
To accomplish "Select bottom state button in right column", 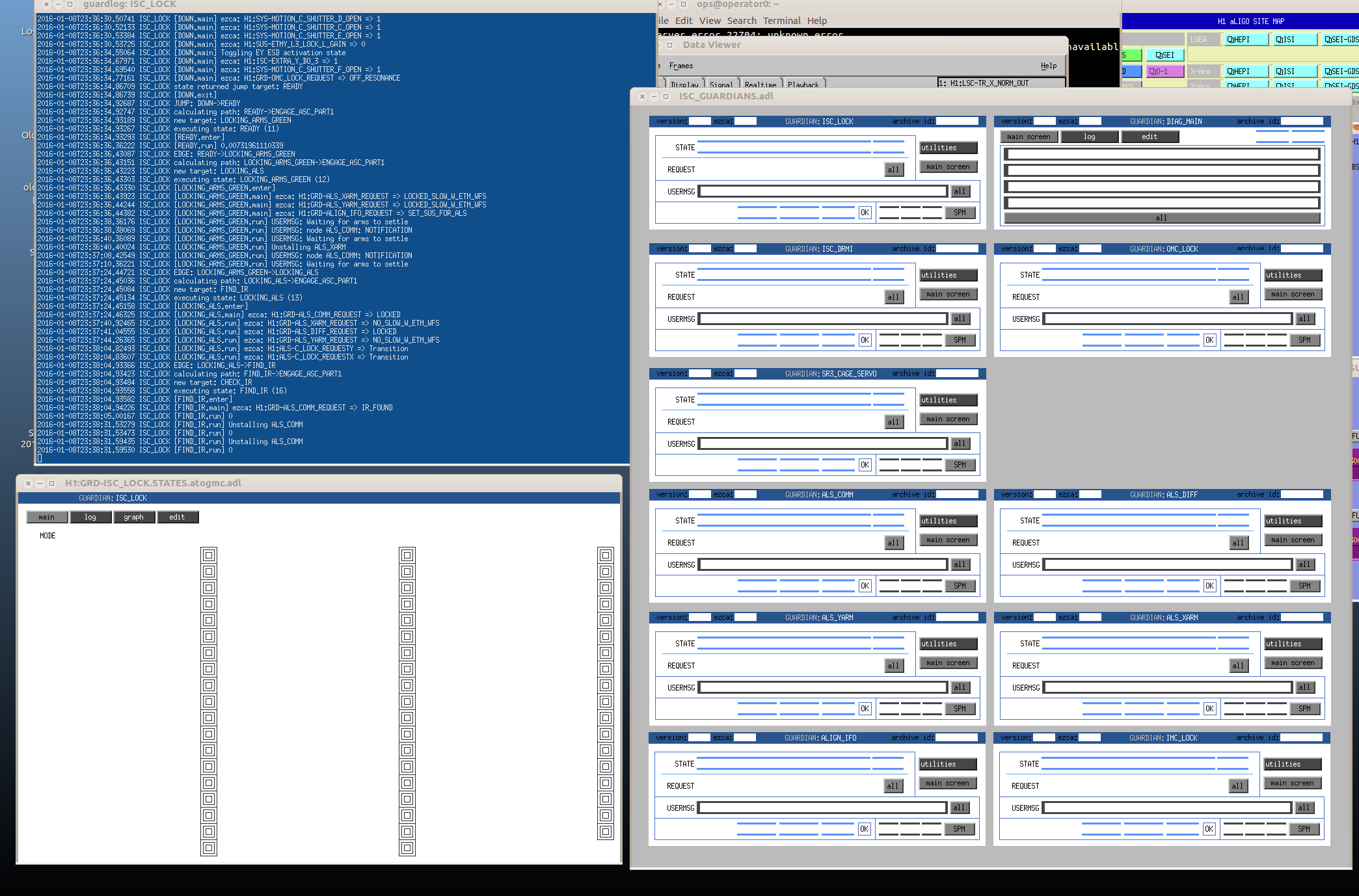I will tap(606, 832).
